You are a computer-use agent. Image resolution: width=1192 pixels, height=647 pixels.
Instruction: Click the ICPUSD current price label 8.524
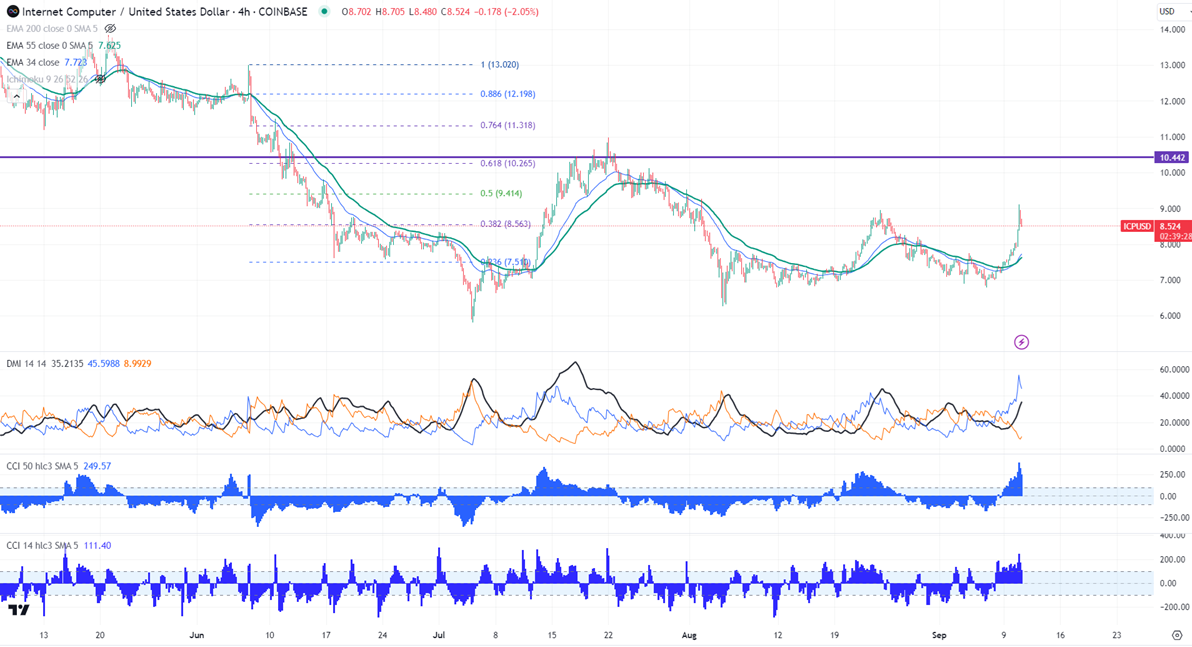1171,226
